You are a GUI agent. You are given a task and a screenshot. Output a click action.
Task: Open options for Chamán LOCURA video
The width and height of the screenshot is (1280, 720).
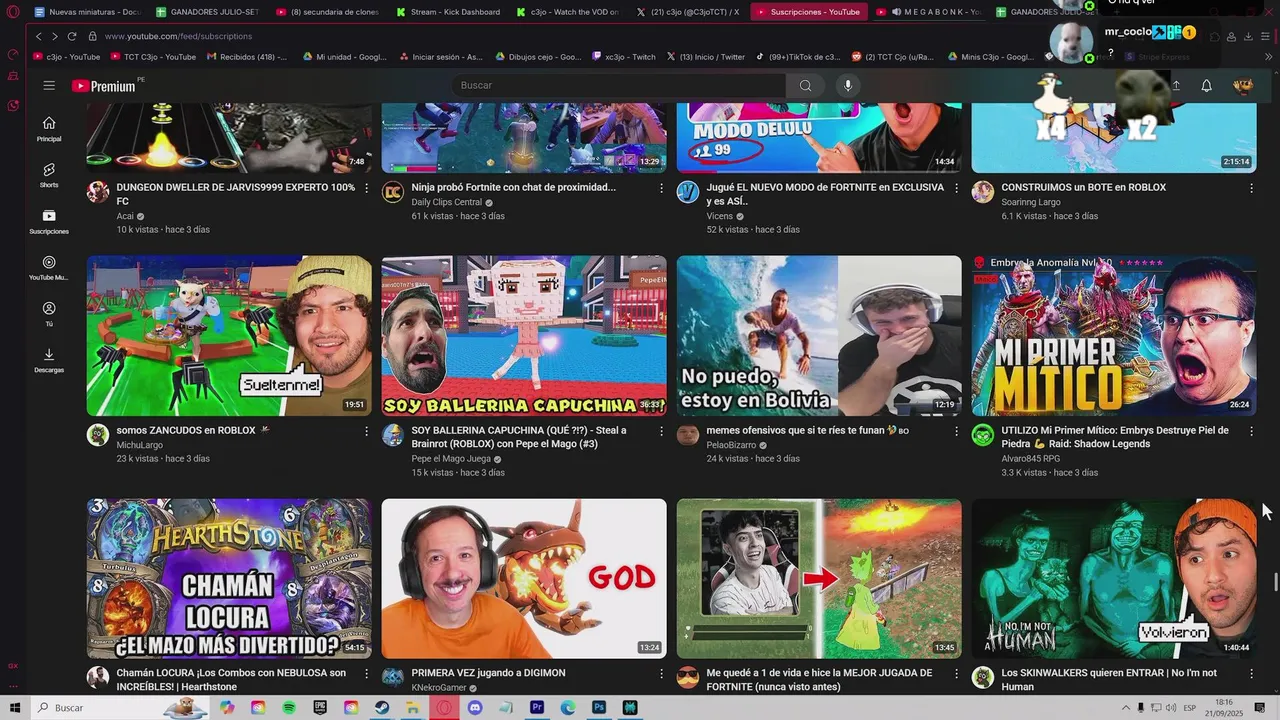tap(366, 674)
